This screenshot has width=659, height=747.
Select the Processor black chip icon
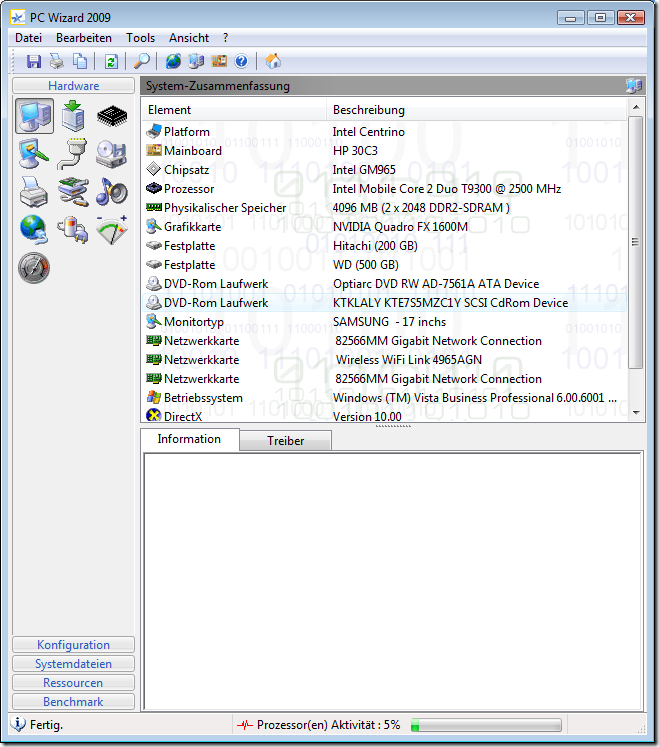point(112,116)
